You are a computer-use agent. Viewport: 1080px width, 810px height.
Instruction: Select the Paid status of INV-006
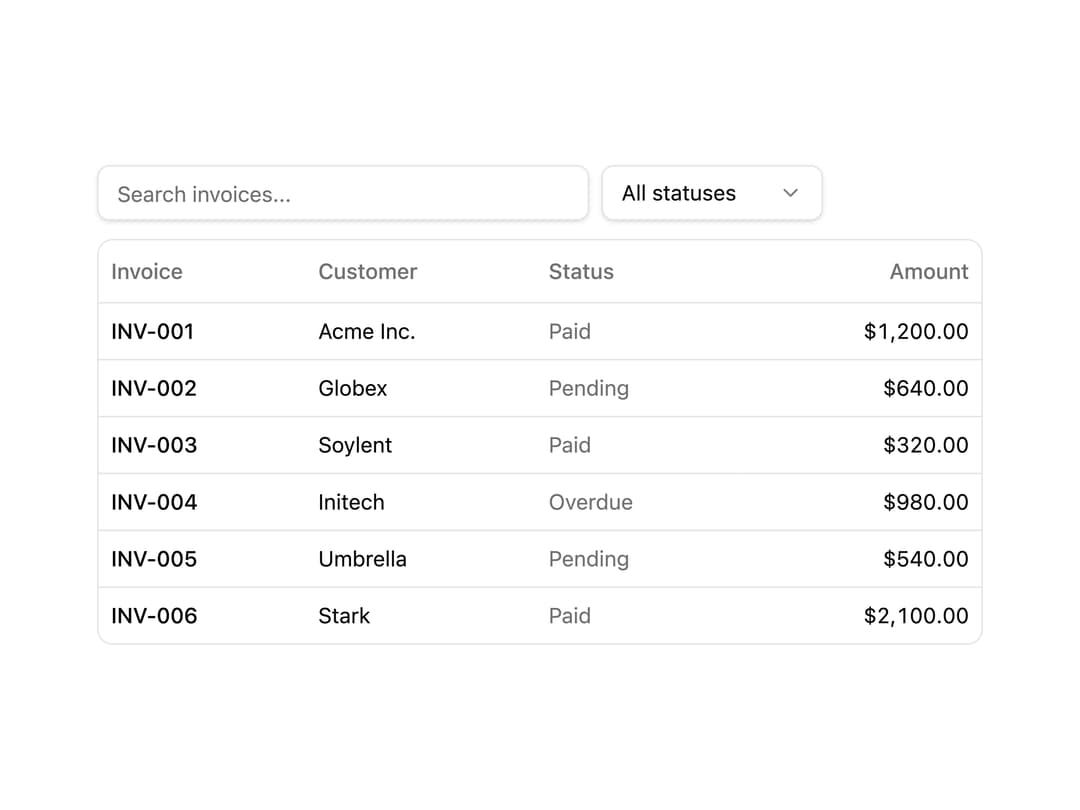tap(570, 616)
